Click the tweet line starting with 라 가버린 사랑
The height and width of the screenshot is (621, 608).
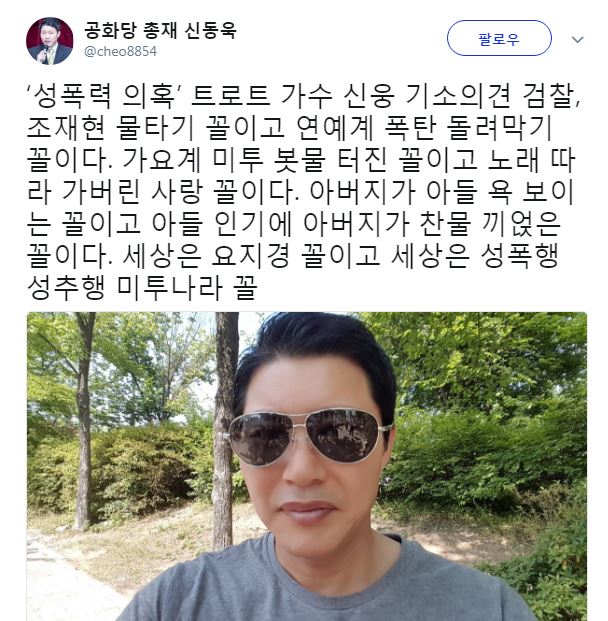[x=301, y=192]
